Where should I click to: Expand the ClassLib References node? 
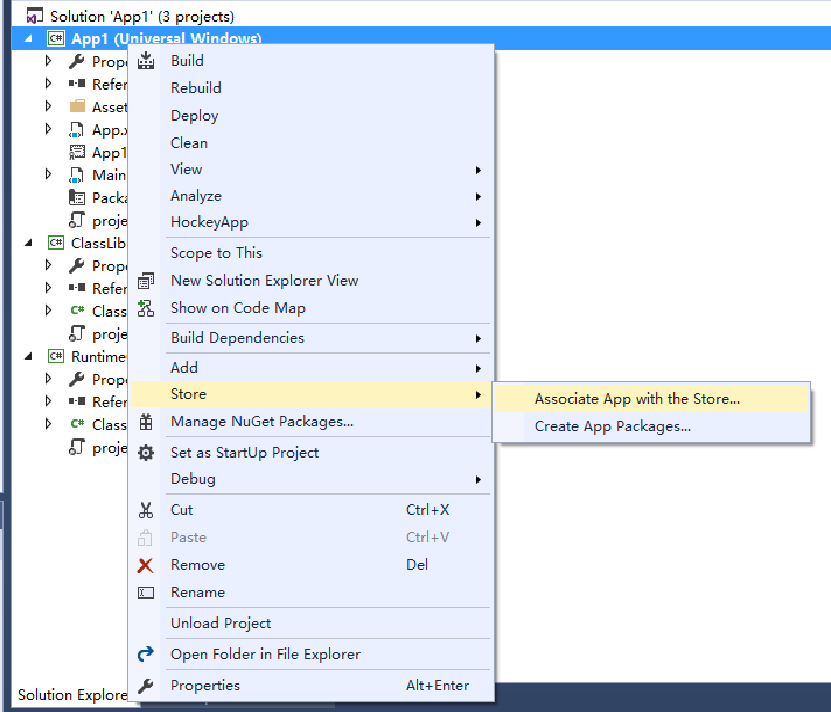(48, 288)
